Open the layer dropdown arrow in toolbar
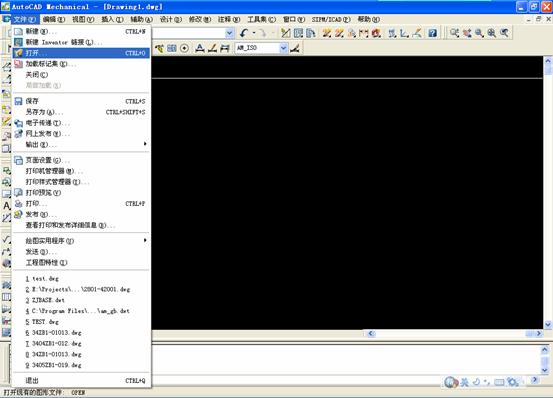Viewport: 553px width, 398px height. 230,33
